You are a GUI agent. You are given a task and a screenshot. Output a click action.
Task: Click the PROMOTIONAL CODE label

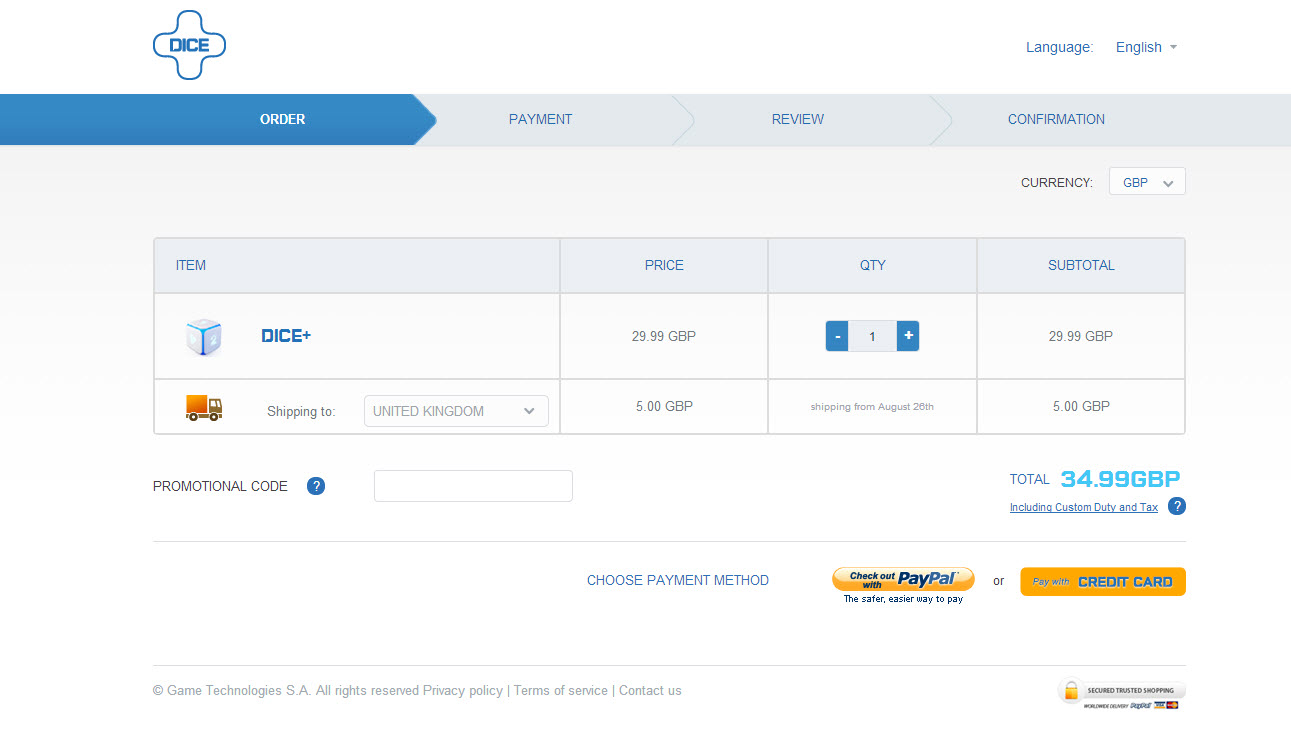point(220,486)
